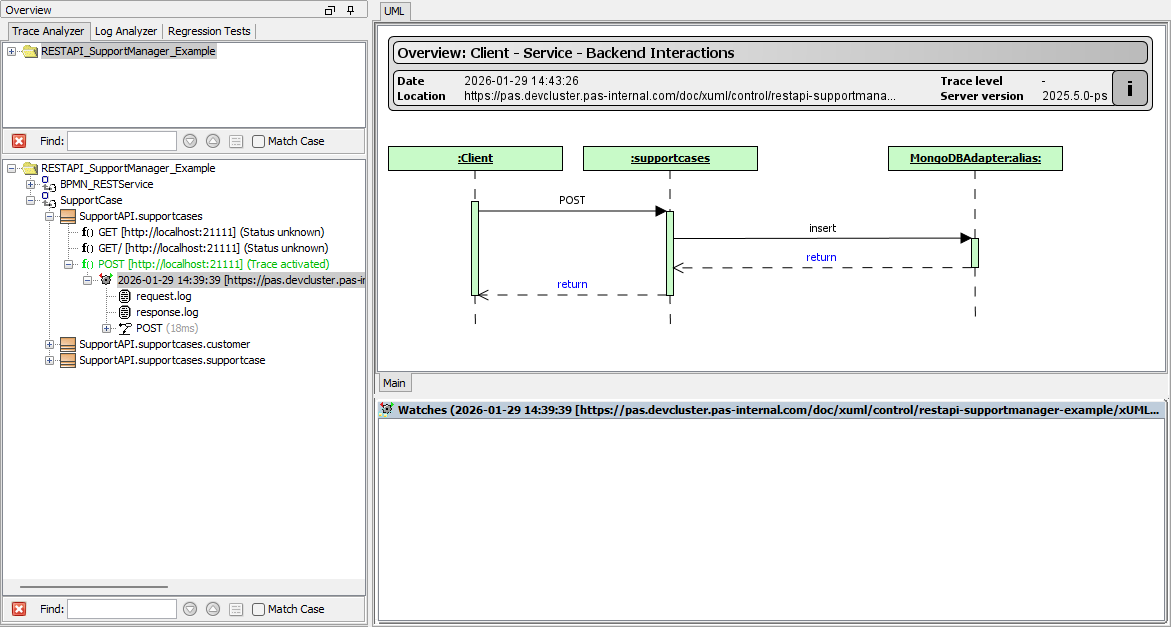The image size is (1171, 627).
Task: Undock the Overview panel using float icon
Action: (x=331, y=10)
